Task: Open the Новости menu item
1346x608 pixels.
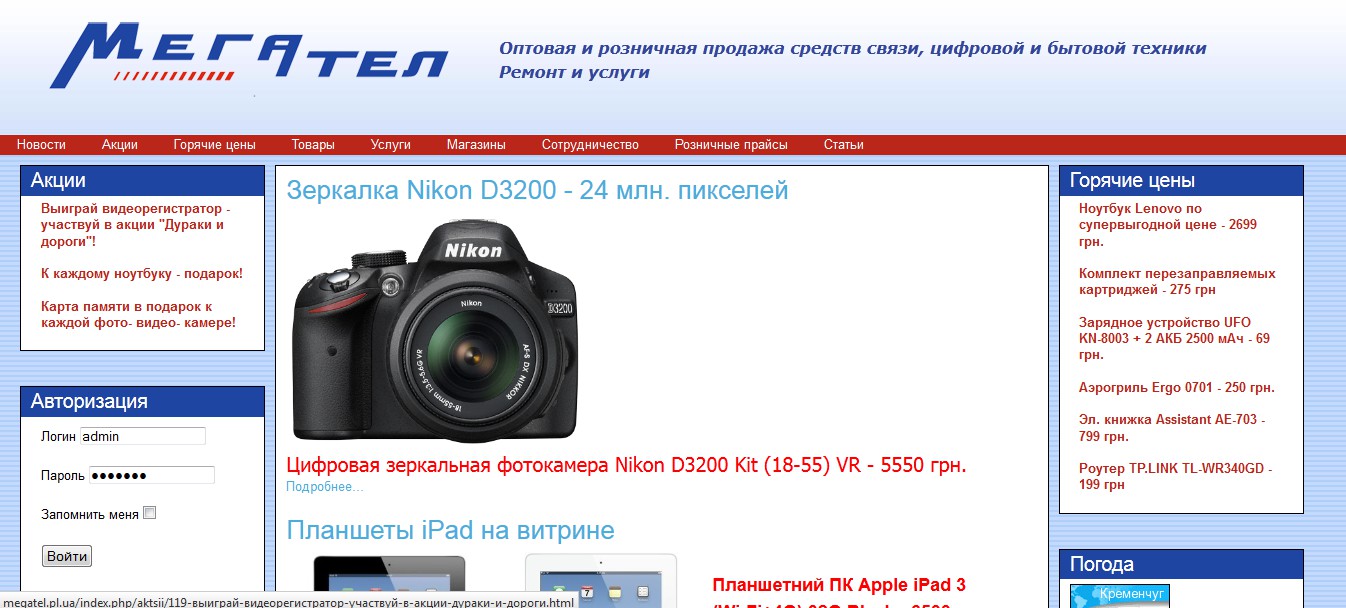Action: tap(41, 145)
